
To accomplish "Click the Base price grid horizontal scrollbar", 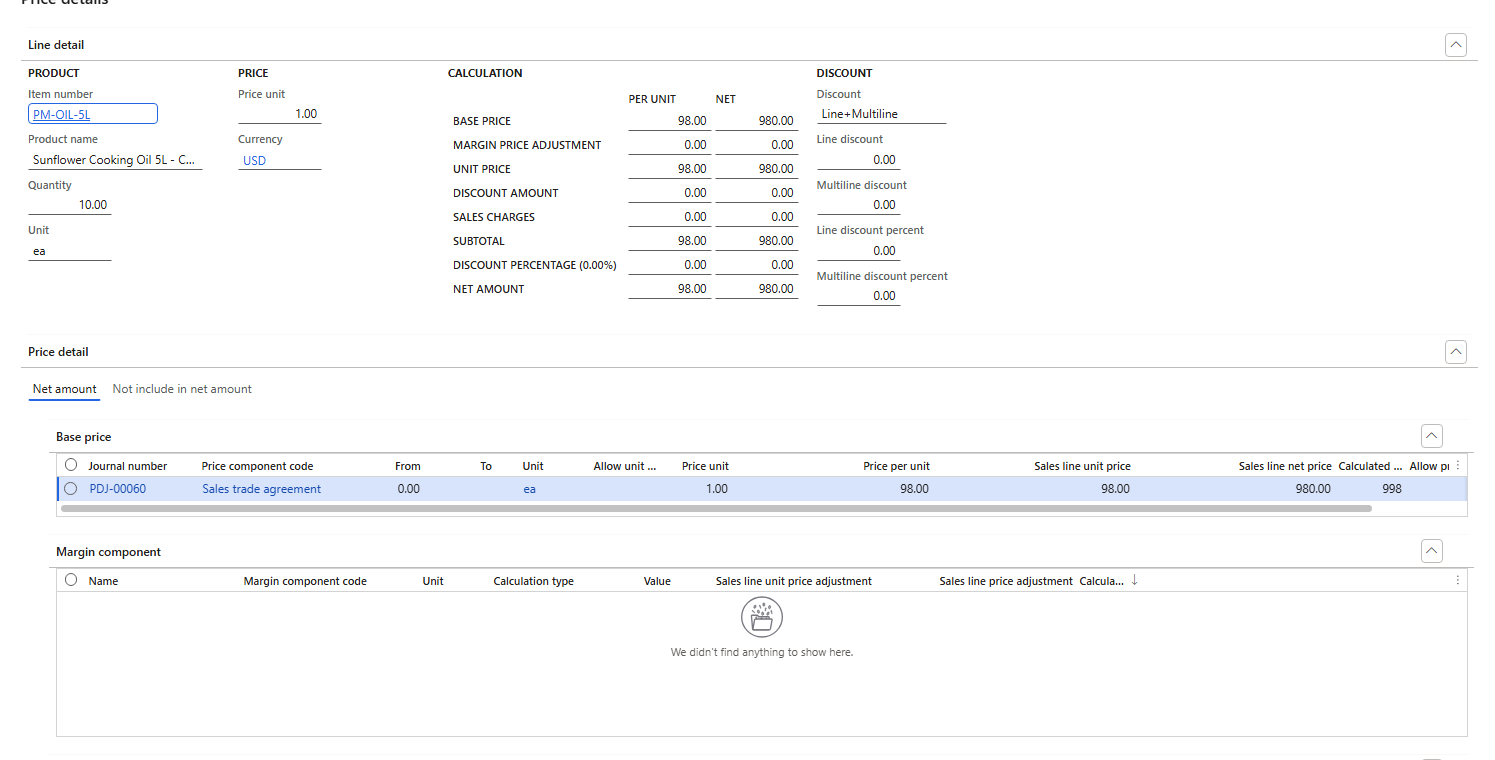I will click(716, 508).
